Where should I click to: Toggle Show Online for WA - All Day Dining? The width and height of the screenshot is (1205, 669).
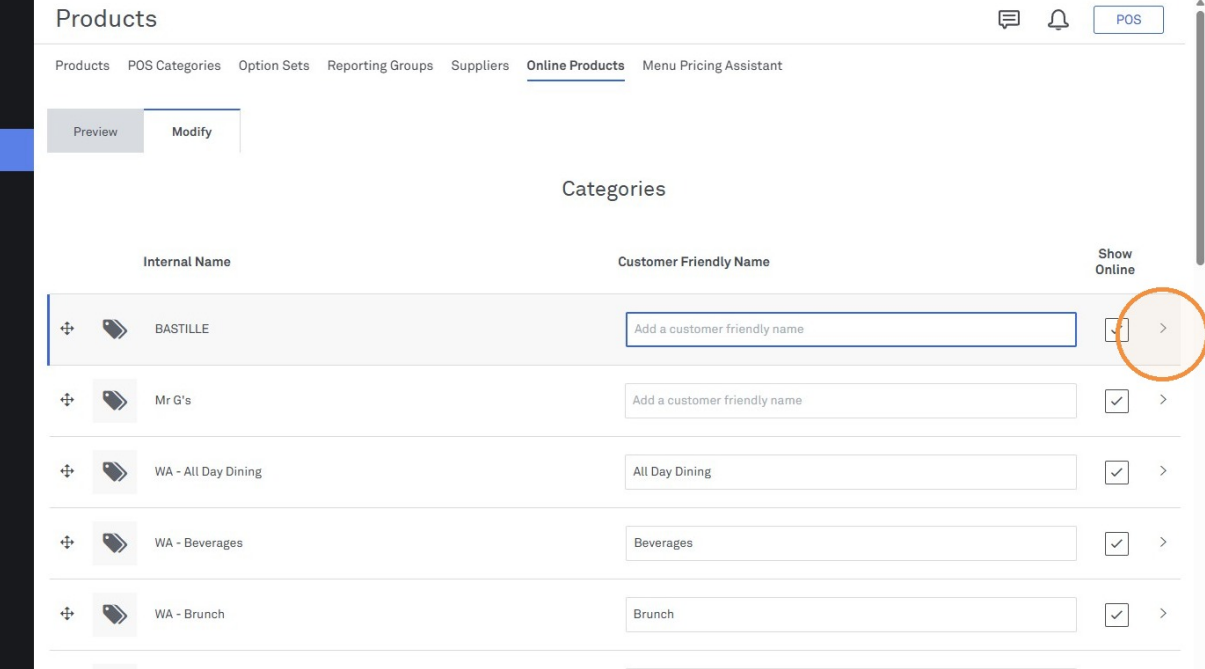[x=1117, y=472]
